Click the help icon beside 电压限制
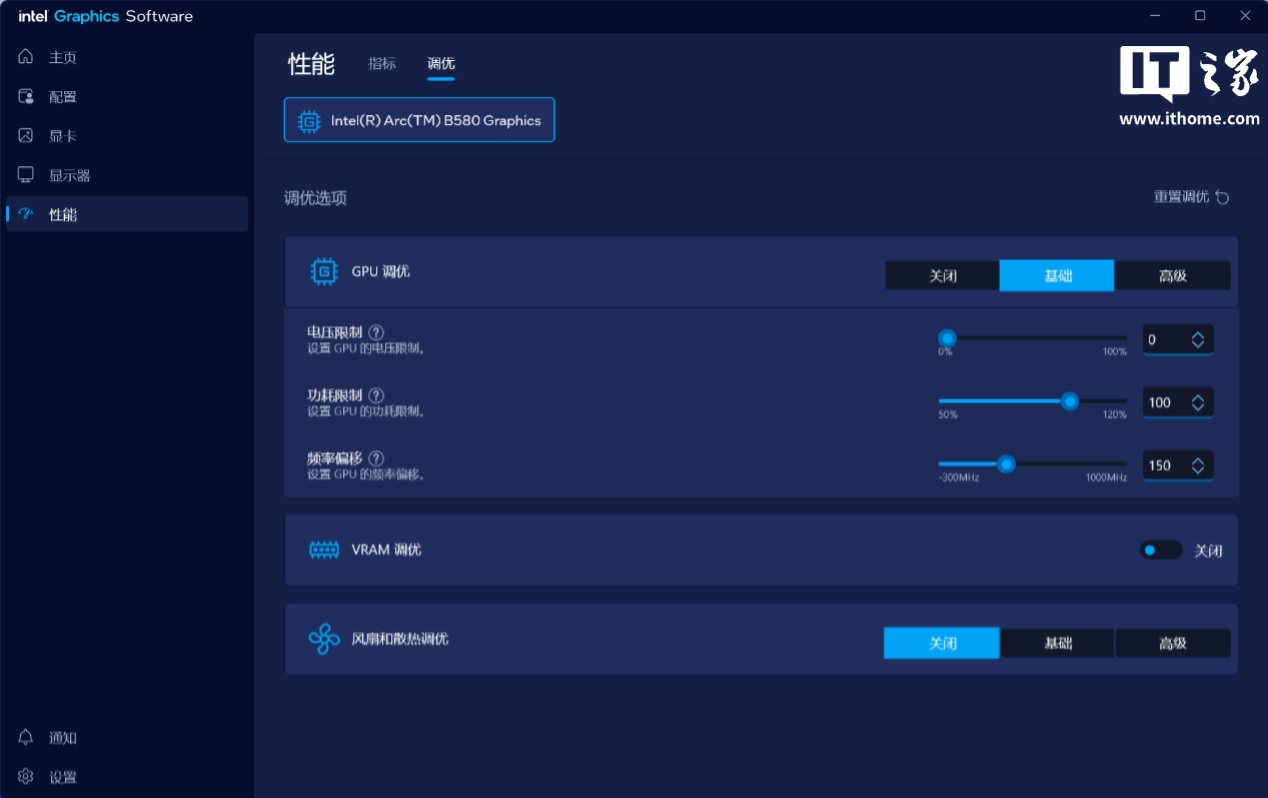Image resolution: width=1268 pixels, height=798 pixels. pos(376,332)
